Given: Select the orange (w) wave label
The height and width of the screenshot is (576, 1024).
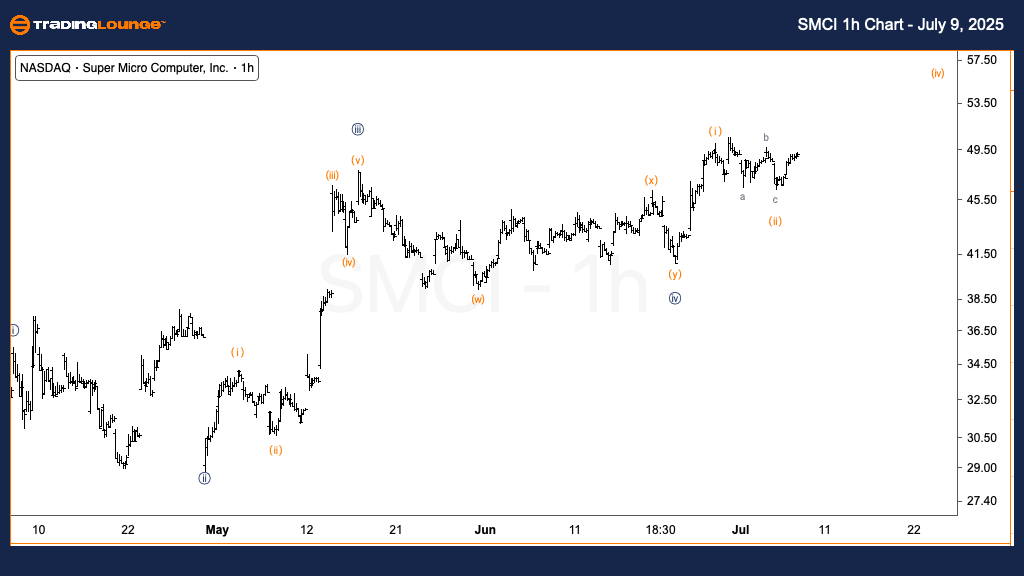Looking at the screenshot, I should click(478, 299).
